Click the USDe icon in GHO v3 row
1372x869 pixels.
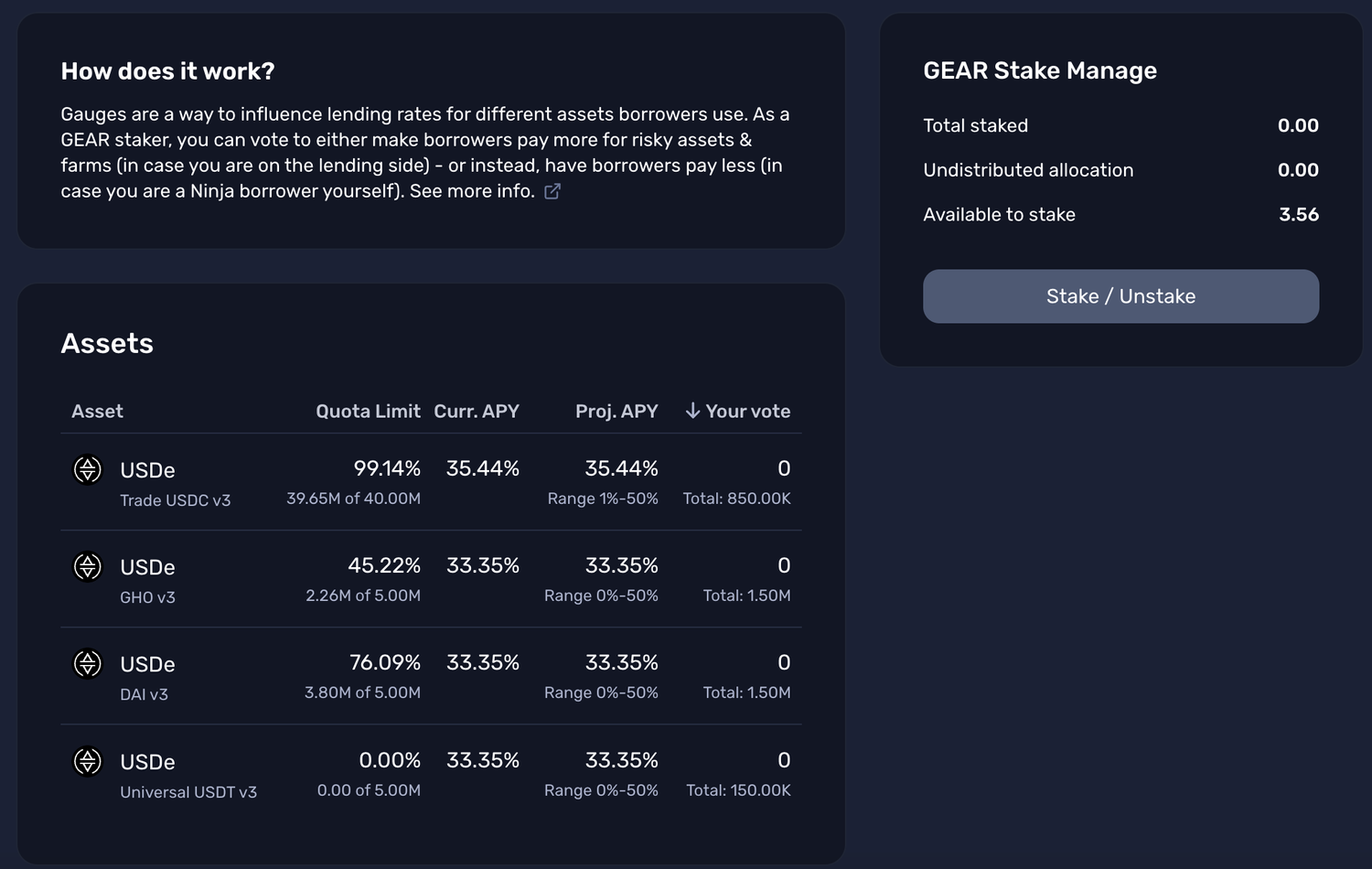(x=88, y=567)
